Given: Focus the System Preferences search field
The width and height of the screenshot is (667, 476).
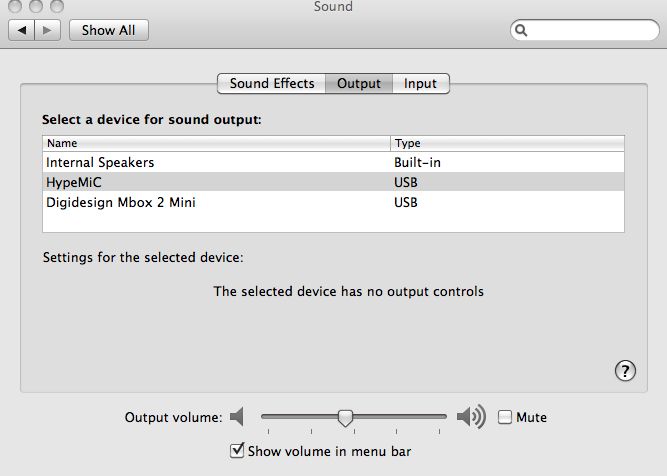Looking at the screenshot, I should coord(585,30).
